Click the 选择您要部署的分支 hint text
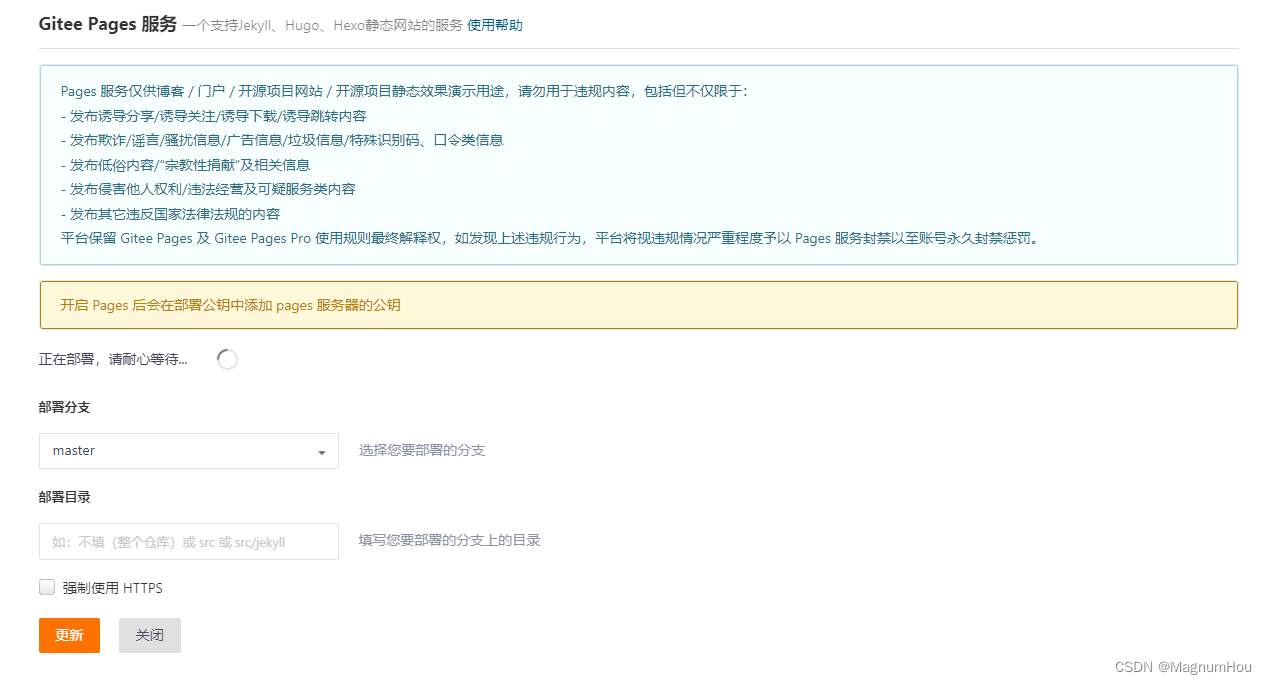The height and width of the screenshot is (684, 1267). [x=420, y=450]
